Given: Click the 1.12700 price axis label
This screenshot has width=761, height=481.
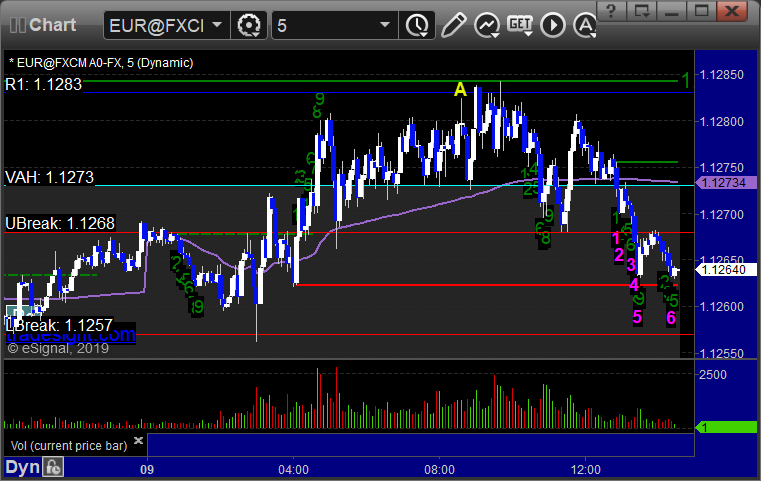Looking at the screenshot, I should point(722,214).
